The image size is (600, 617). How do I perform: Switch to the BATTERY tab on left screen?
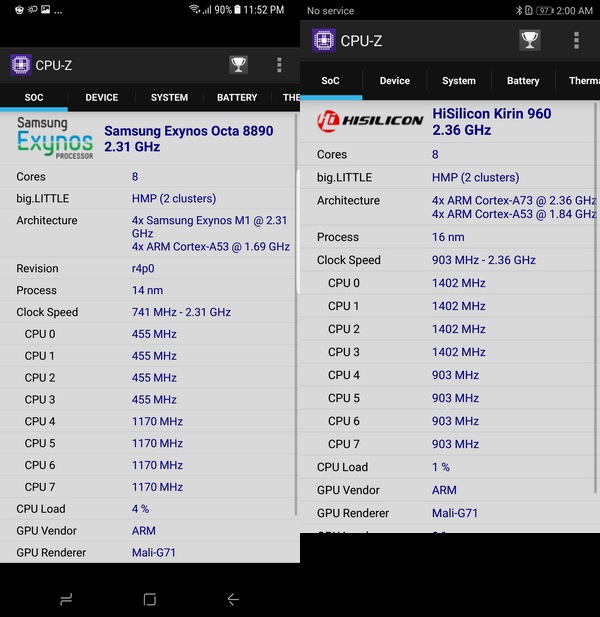point(237,97)
